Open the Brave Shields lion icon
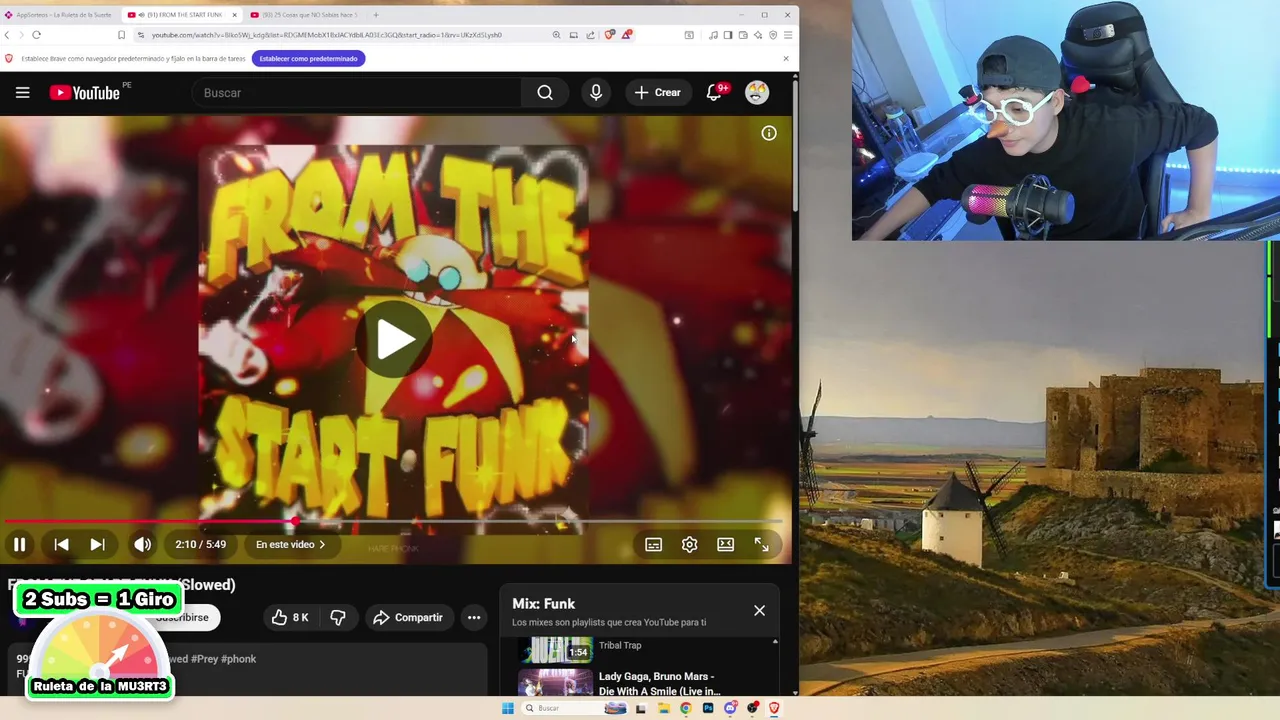 tap(610, 35)
